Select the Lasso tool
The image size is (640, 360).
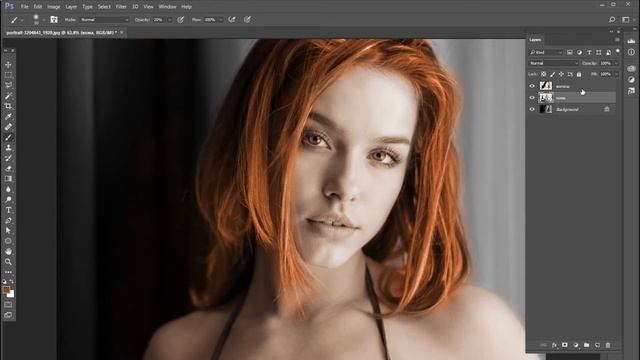(8, 85)
